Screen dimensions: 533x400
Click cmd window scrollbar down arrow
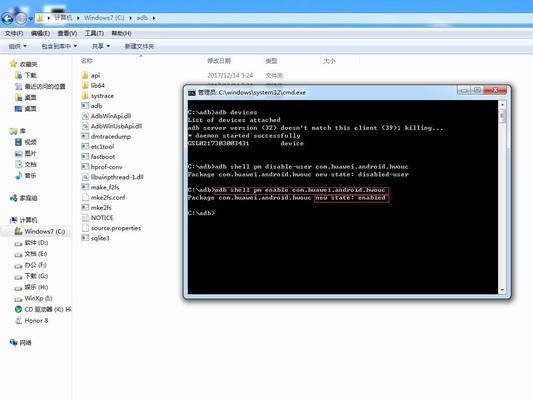click(502, 290)
